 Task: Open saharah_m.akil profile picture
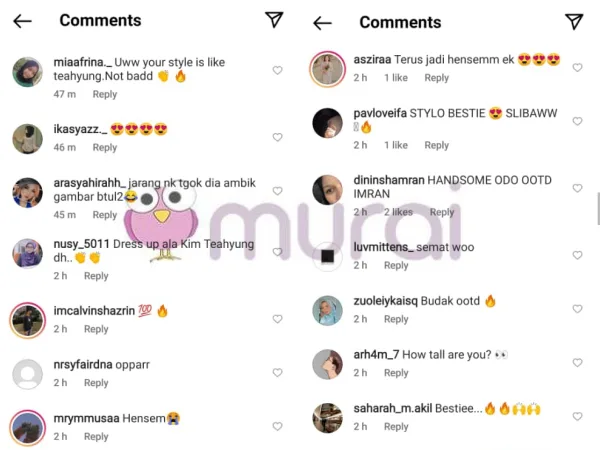[x=327, y=418]
